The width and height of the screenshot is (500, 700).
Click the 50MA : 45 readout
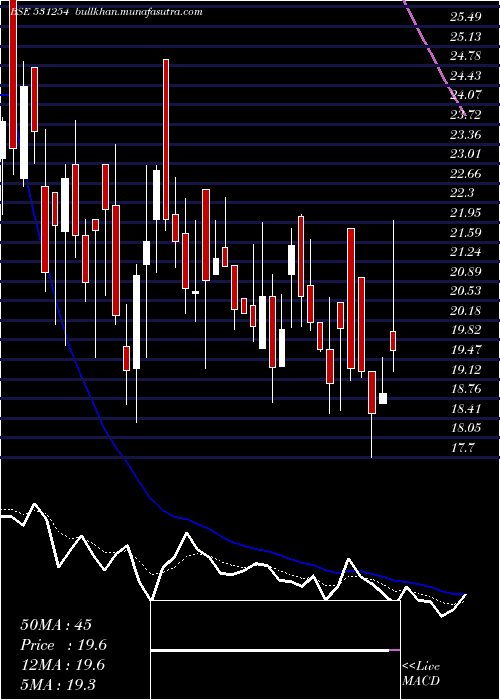point(56,625)
